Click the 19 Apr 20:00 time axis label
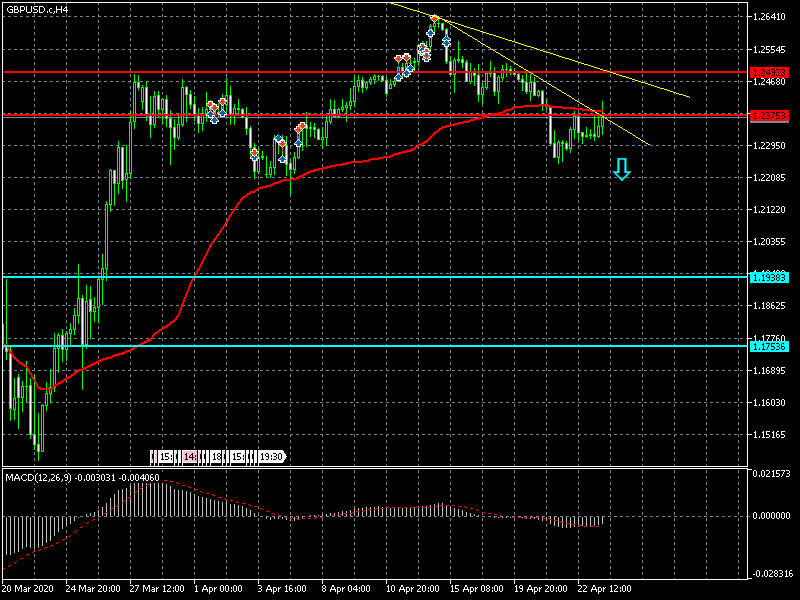The height and width of the screenshot is (600, 800). [541, 588]
